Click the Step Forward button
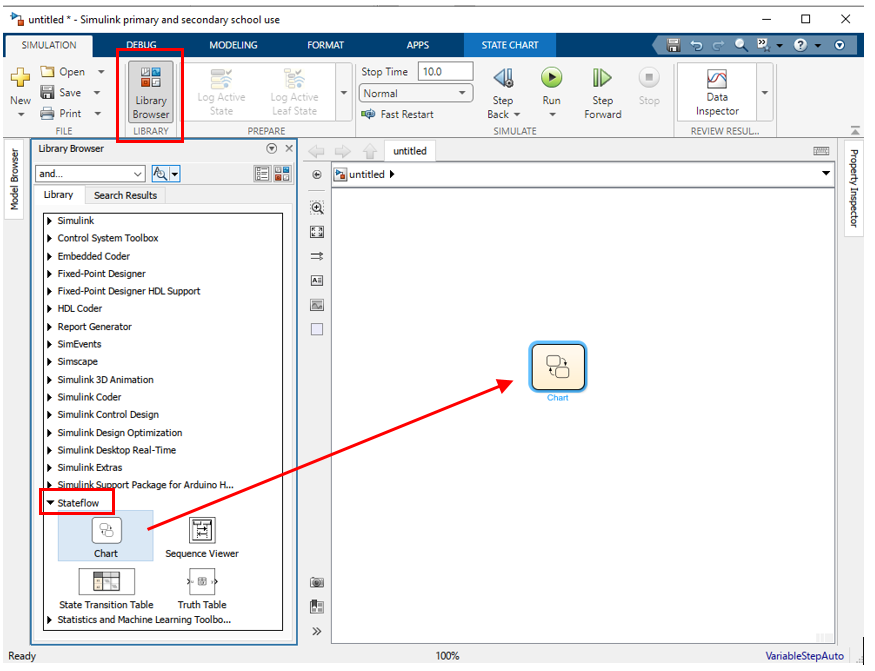The image size is (875, 671). [x=603, y=93]
